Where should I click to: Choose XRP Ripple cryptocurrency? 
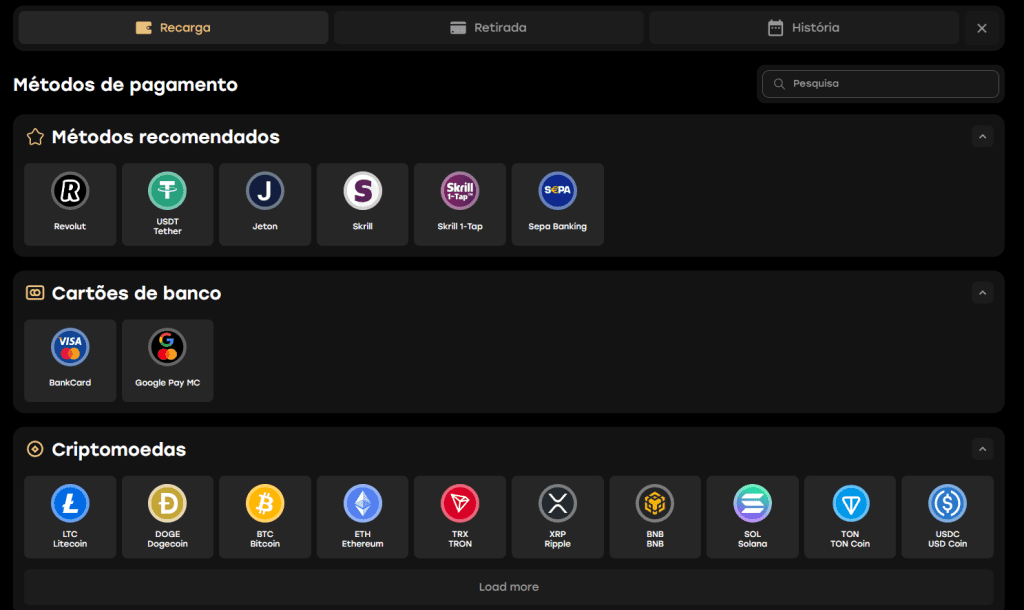(x=558, y=517)
